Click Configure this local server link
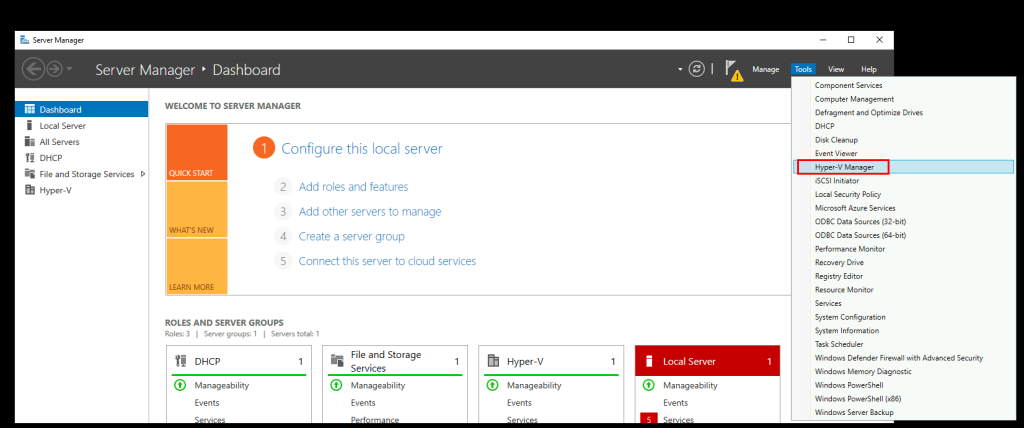Viewport: 1024px width, 428px height. (362, 148)
